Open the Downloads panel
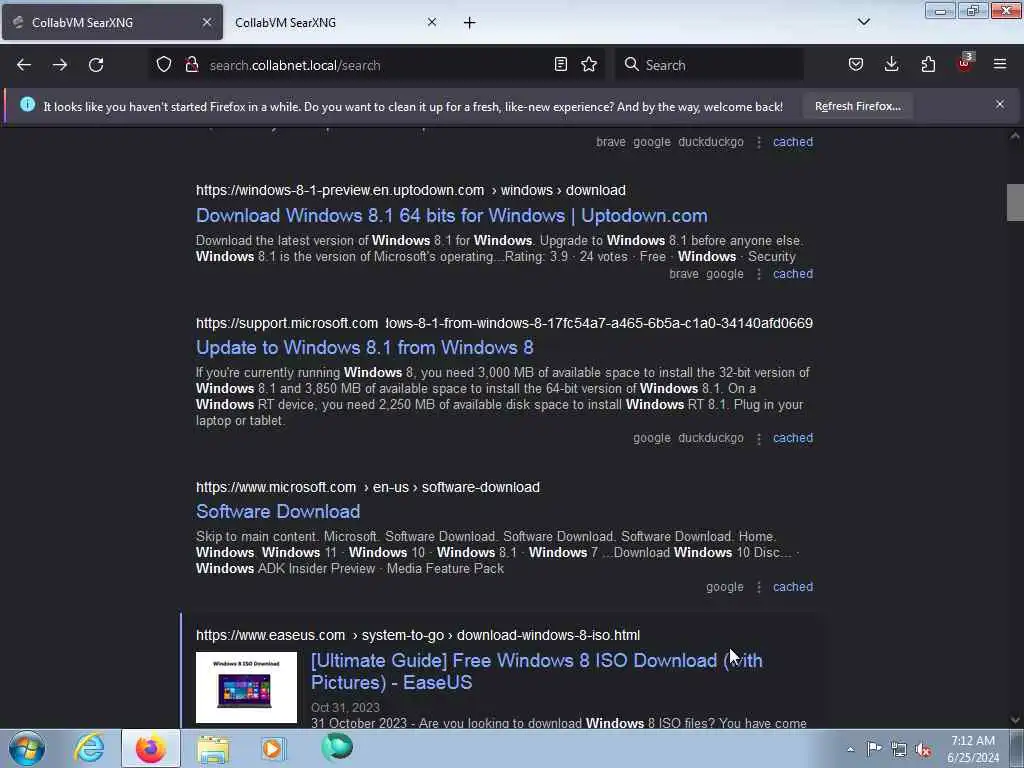This screenshot has height=768, width=1024. (x=891, y=65)
